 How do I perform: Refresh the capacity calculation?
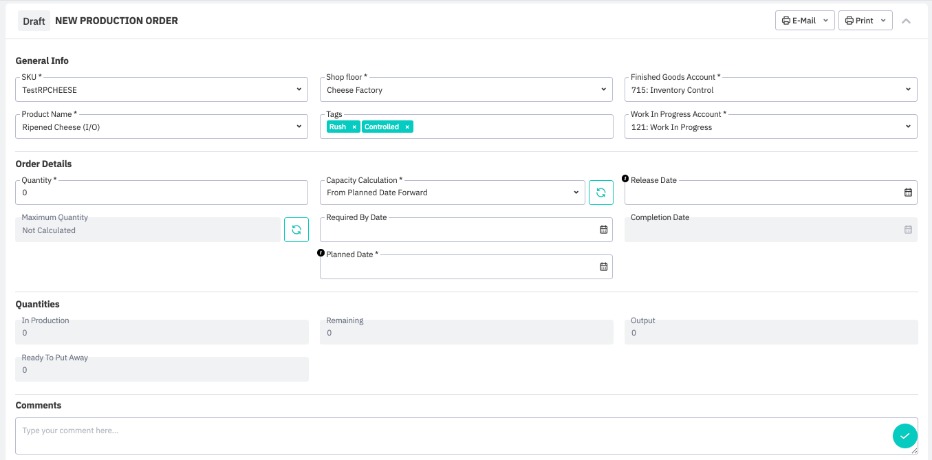coord(601,193)
